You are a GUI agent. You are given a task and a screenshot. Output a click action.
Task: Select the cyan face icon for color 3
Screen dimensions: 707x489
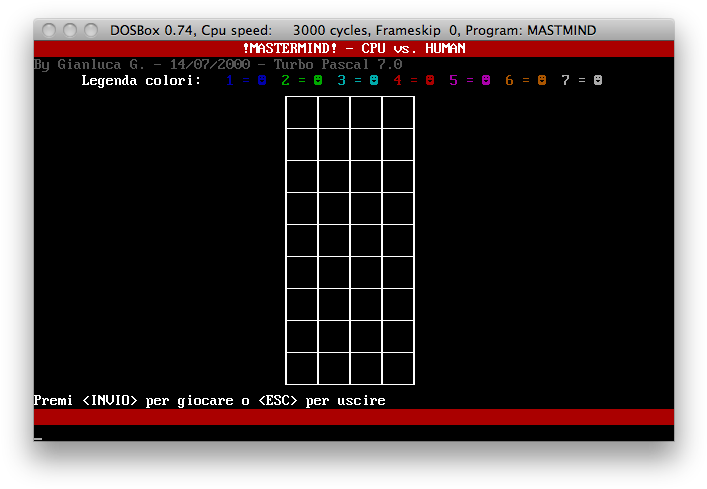click(x=374, y=80)
